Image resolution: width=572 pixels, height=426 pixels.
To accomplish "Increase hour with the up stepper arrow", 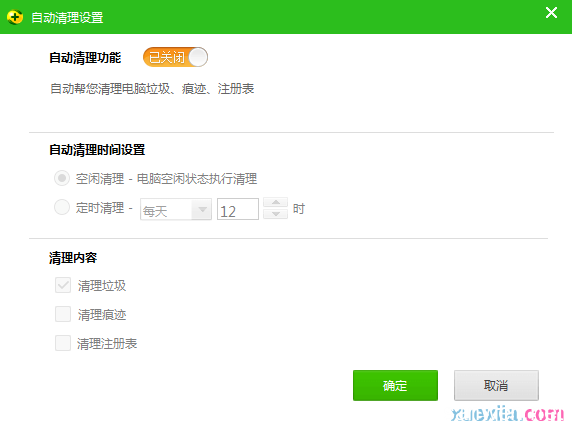I will point(276,202).
